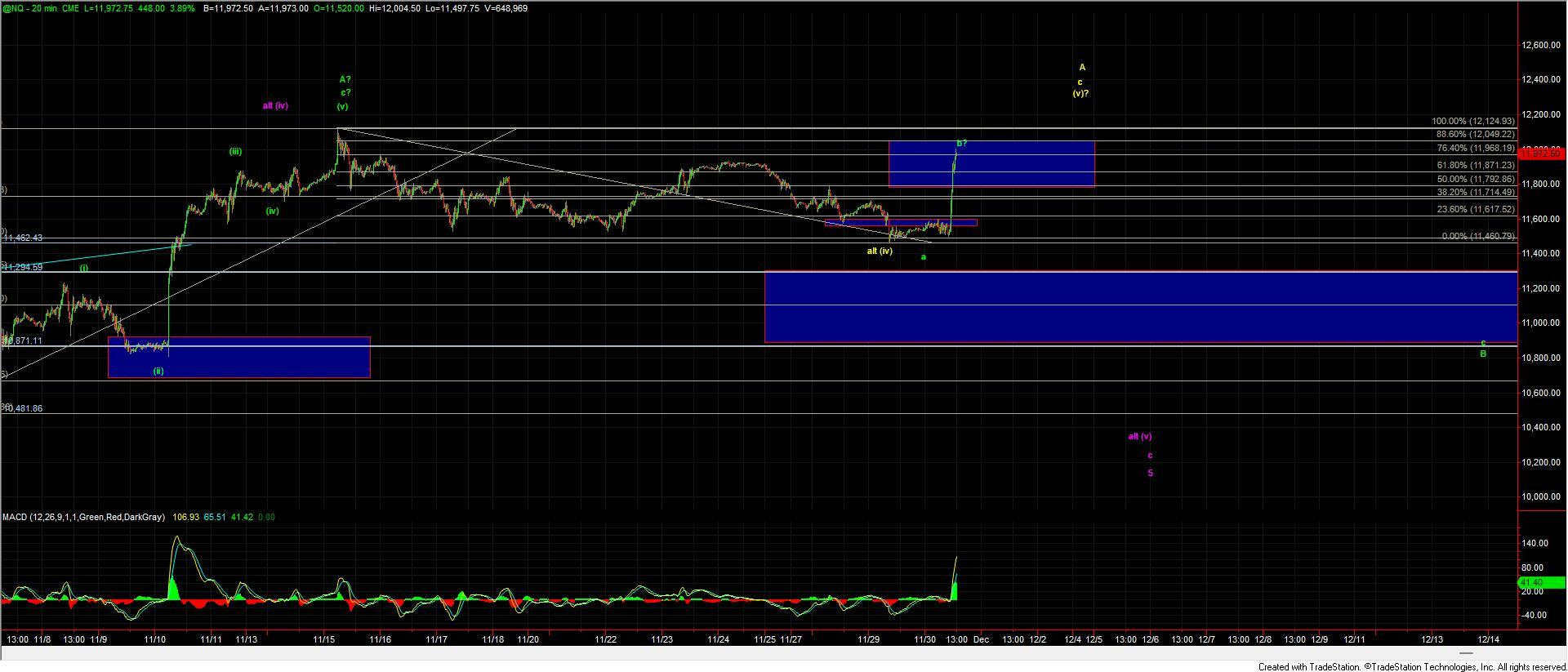Click the 11,462.43 level label on left

23,238
